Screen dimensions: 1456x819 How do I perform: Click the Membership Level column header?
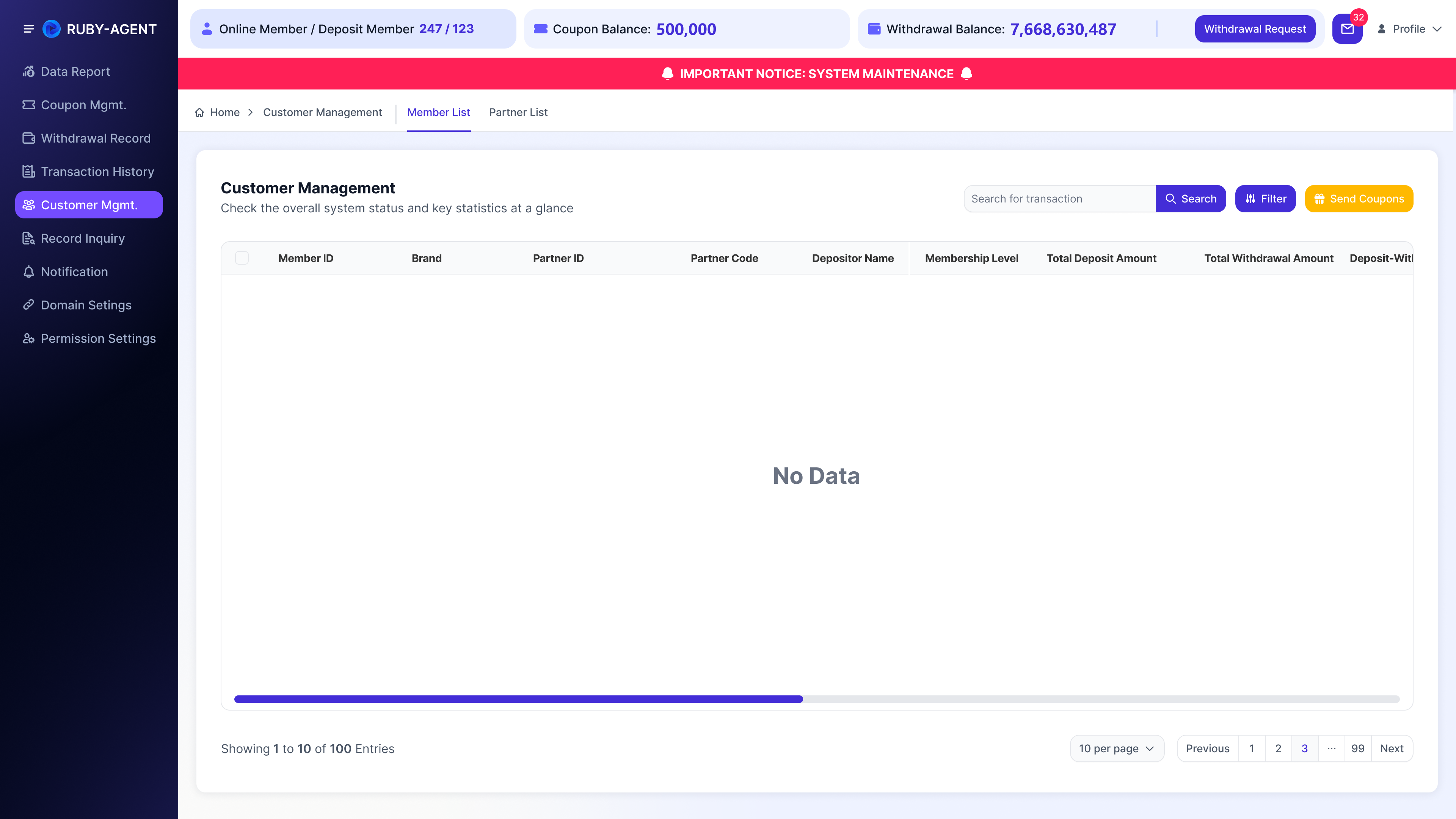pos(971,258)
